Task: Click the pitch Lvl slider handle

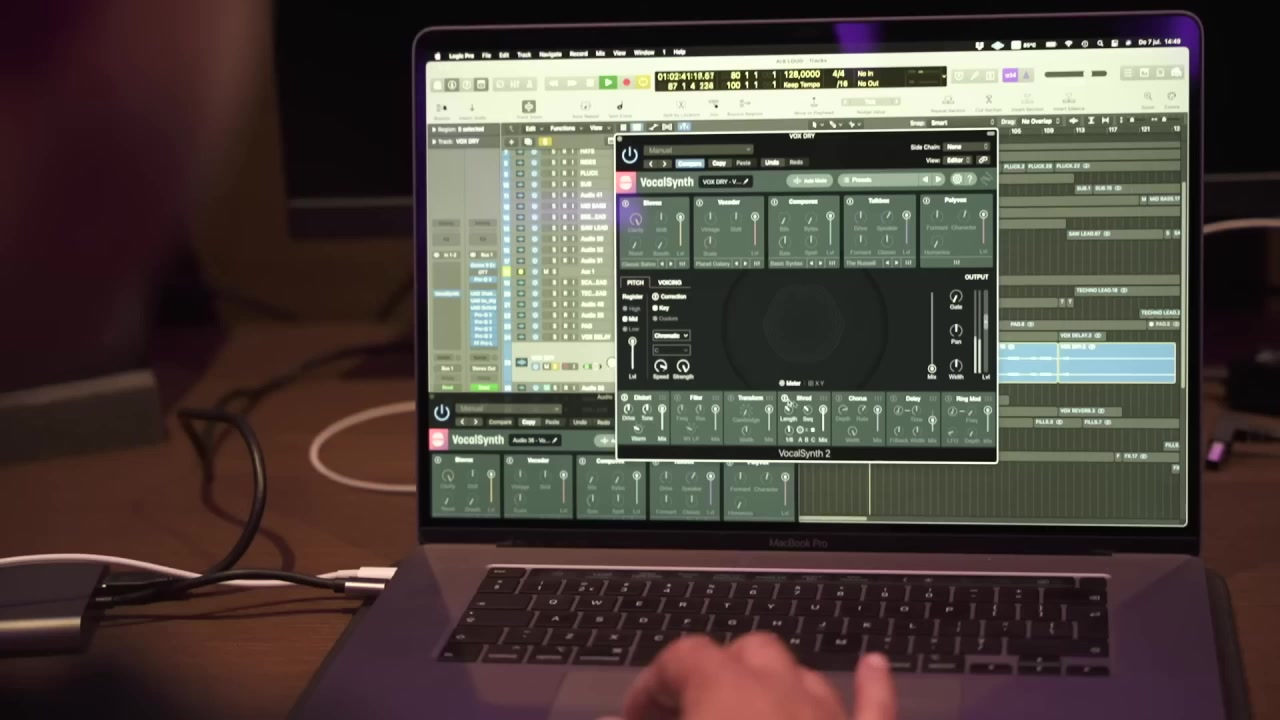Action: [632, 341]
